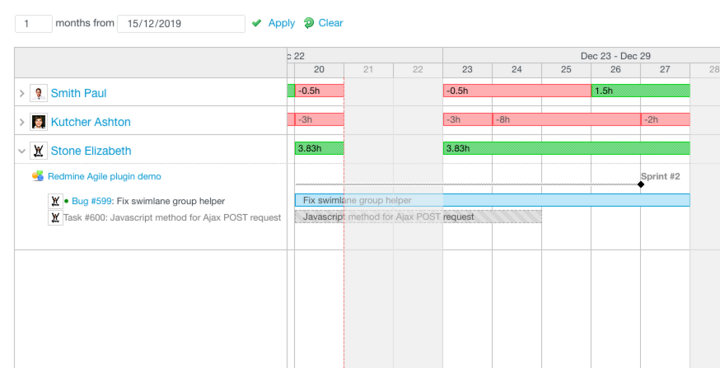Click the day 26 column header
Screen dimensions: 720x368
pyautogui.click(x=616, y=70)
